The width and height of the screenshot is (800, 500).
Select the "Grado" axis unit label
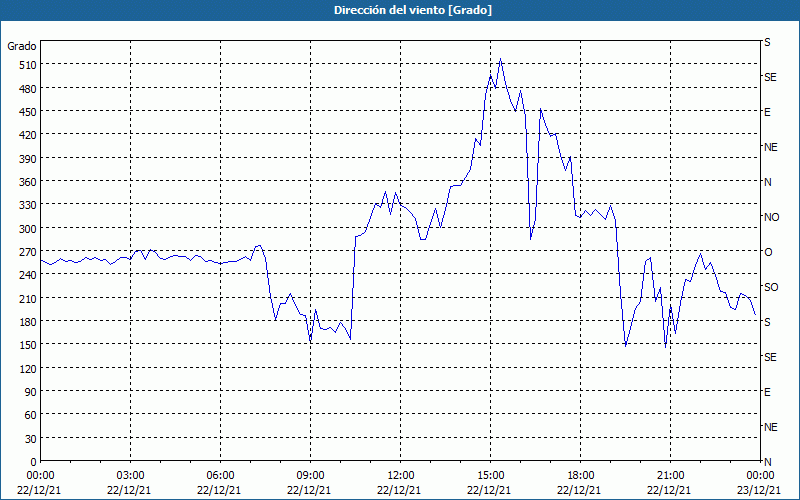pyautogui.click(x=22, y=46)
